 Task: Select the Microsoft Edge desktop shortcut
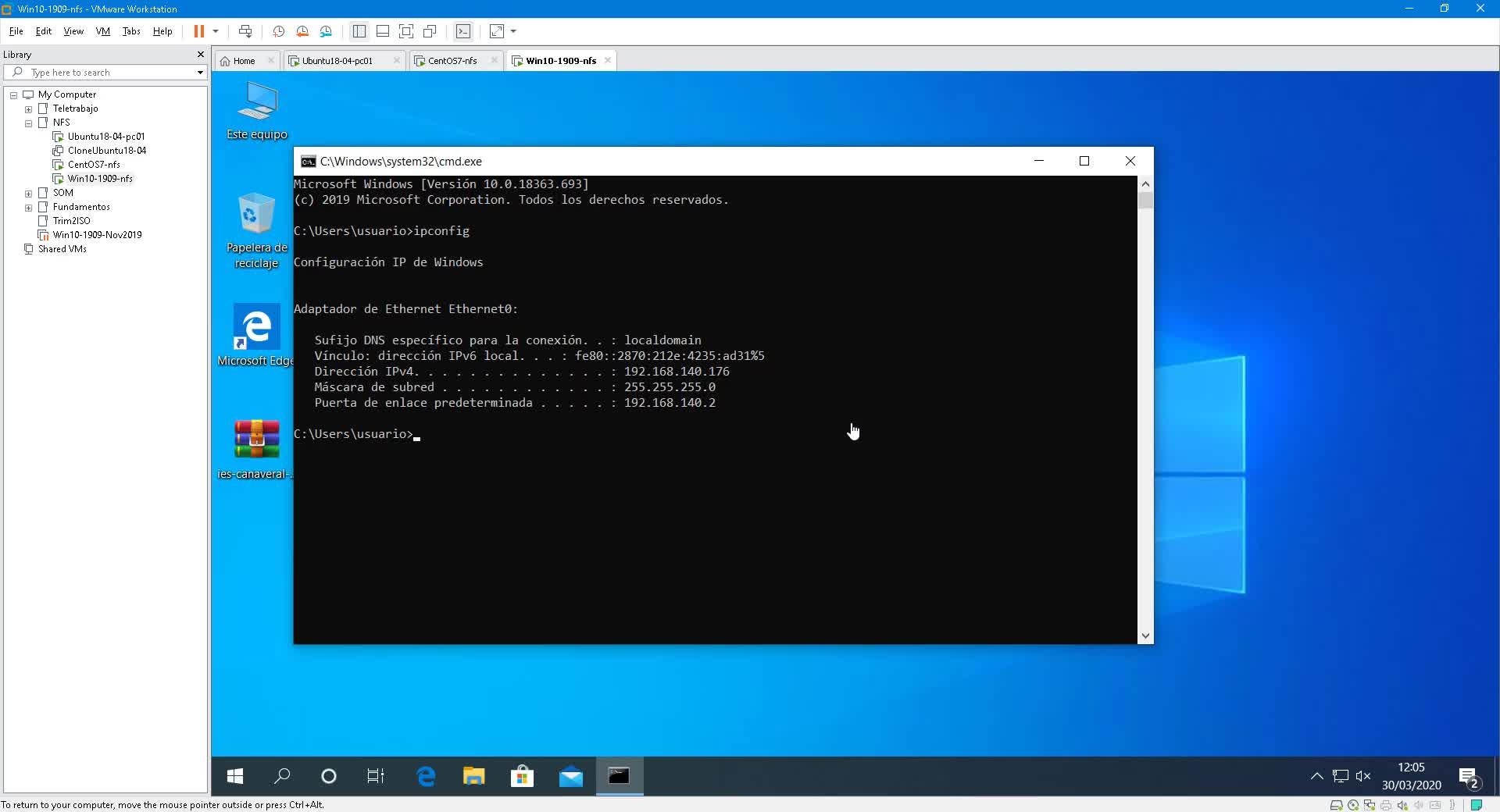pyautogui.click(x=256, y=336)
